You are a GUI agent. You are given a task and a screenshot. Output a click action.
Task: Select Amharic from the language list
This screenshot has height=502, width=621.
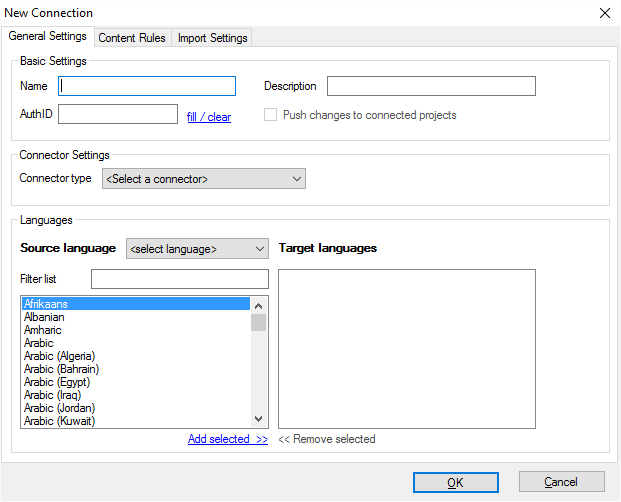(x=43, y=330)
